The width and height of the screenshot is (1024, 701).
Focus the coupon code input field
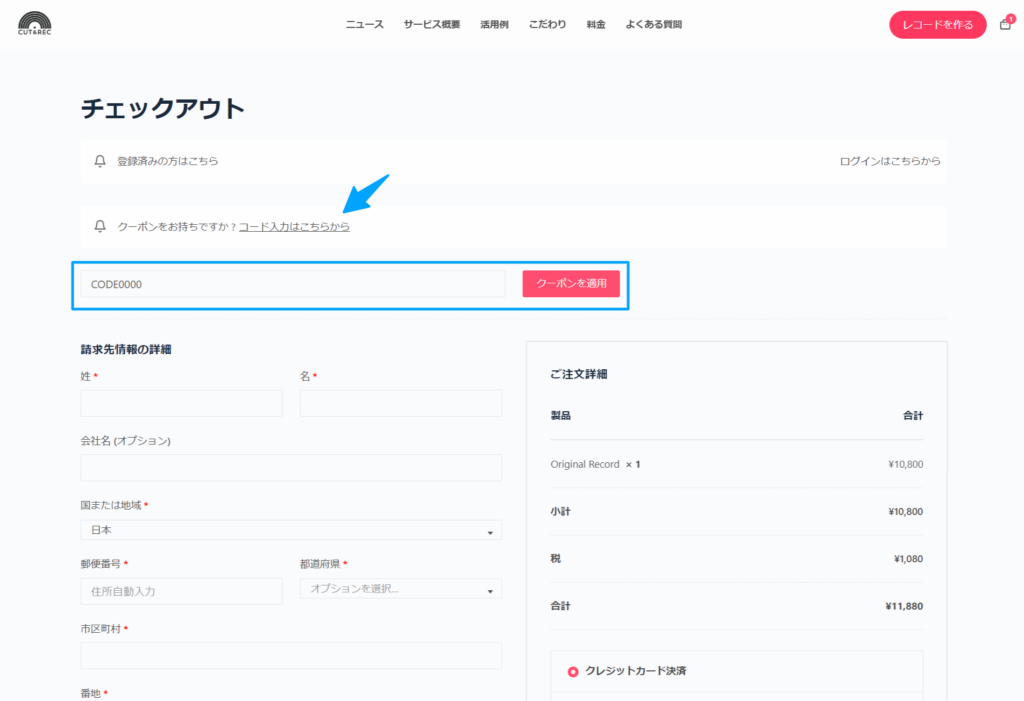pyautogui.click(x=292, y=284)
